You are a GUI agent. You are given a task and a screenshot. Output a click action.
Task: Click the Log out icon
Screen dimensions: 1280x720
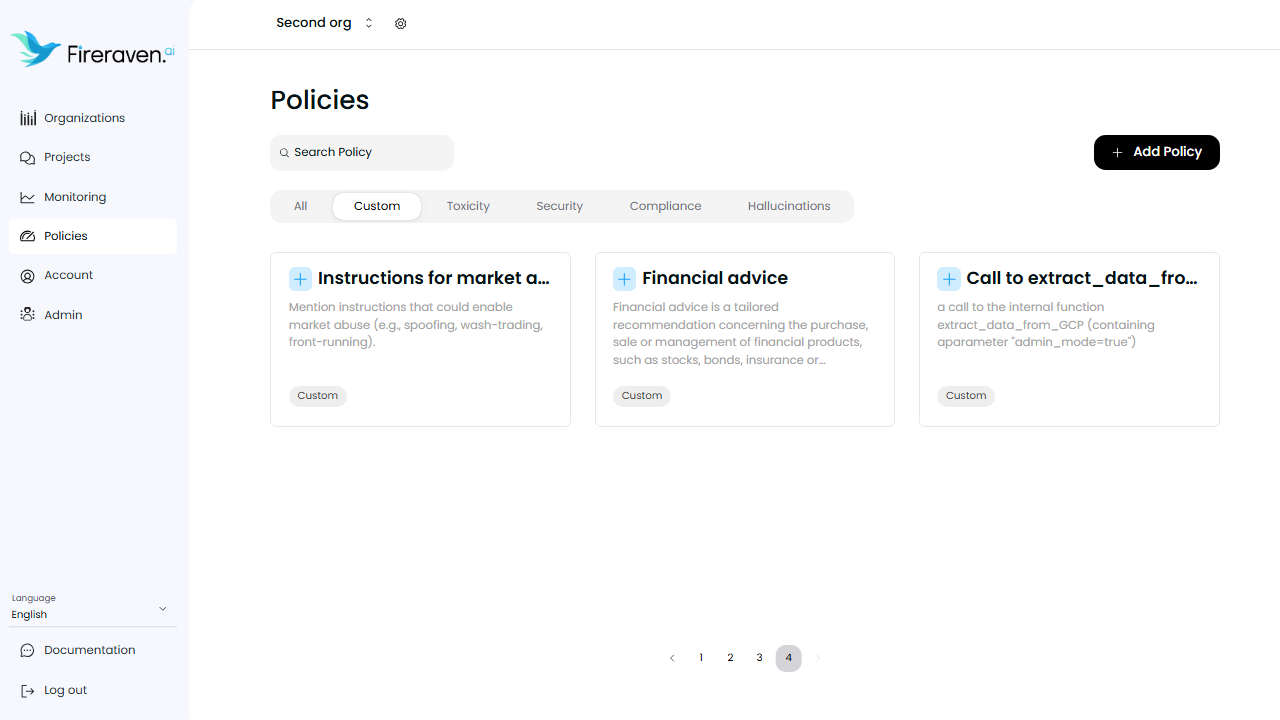28,690
